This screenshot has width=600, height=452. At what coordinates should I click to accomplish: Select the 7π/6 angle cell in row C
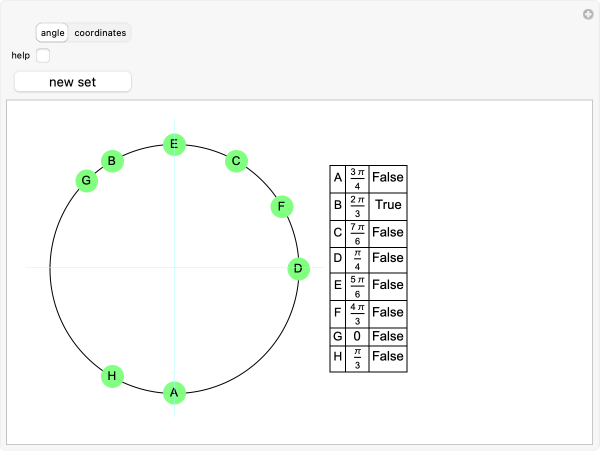(x=357, y=232)
